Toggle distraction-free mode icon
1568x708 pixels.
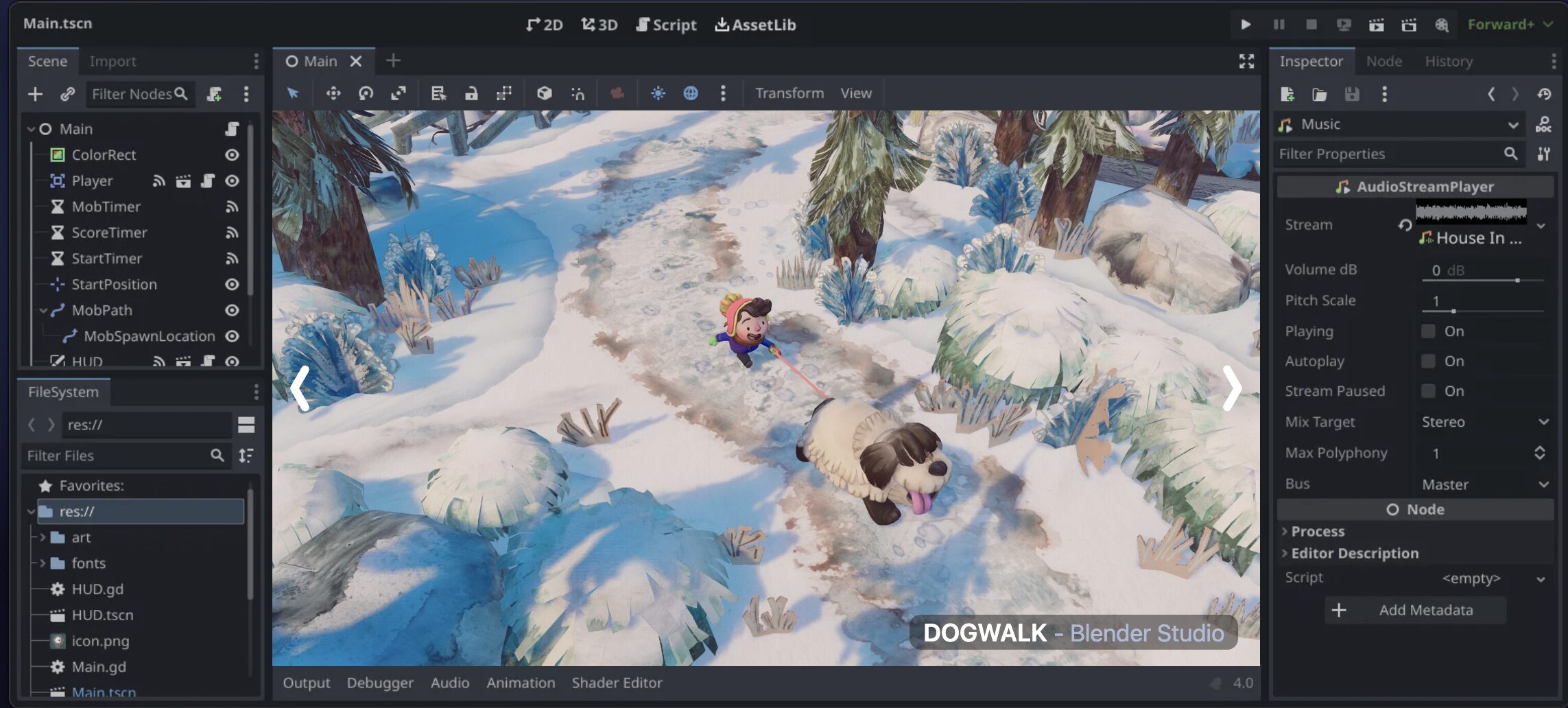1246,61
